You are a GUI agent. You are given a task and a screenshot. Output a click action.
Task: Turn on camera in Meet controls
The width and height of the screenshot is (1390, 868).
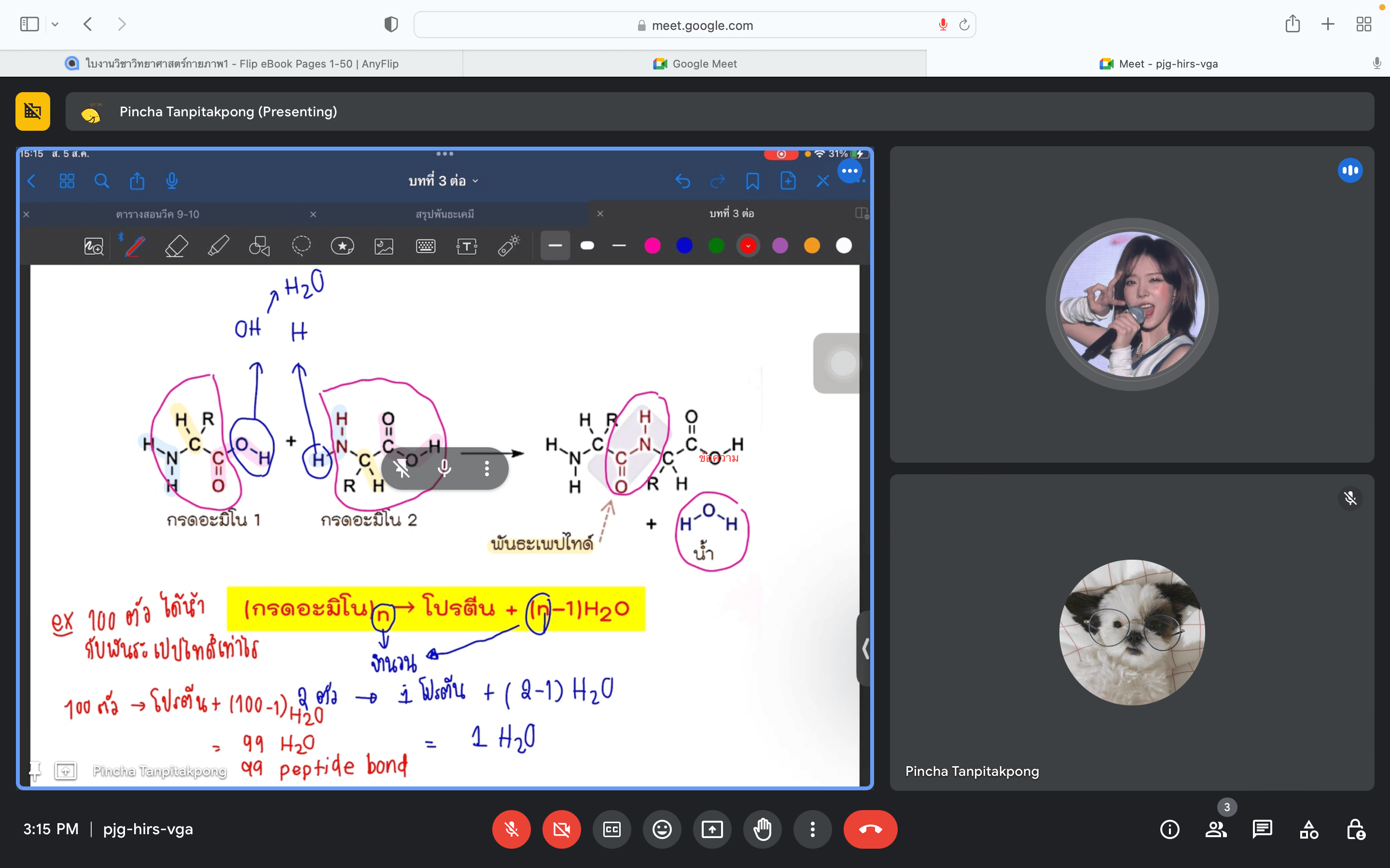pos(561,829)
